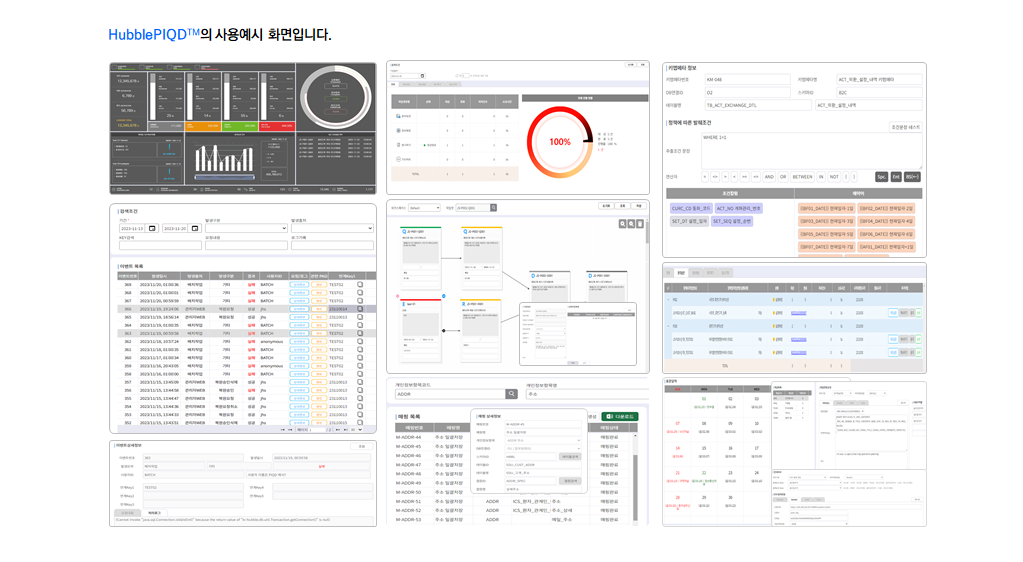
Task: Click WHERE 1=1 condition text area
Action: tap(811, 151)
